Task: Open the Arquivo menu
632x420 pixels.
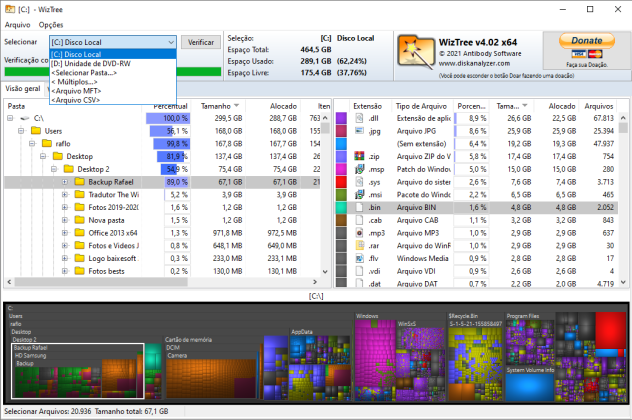Action: tap(17, 25)
